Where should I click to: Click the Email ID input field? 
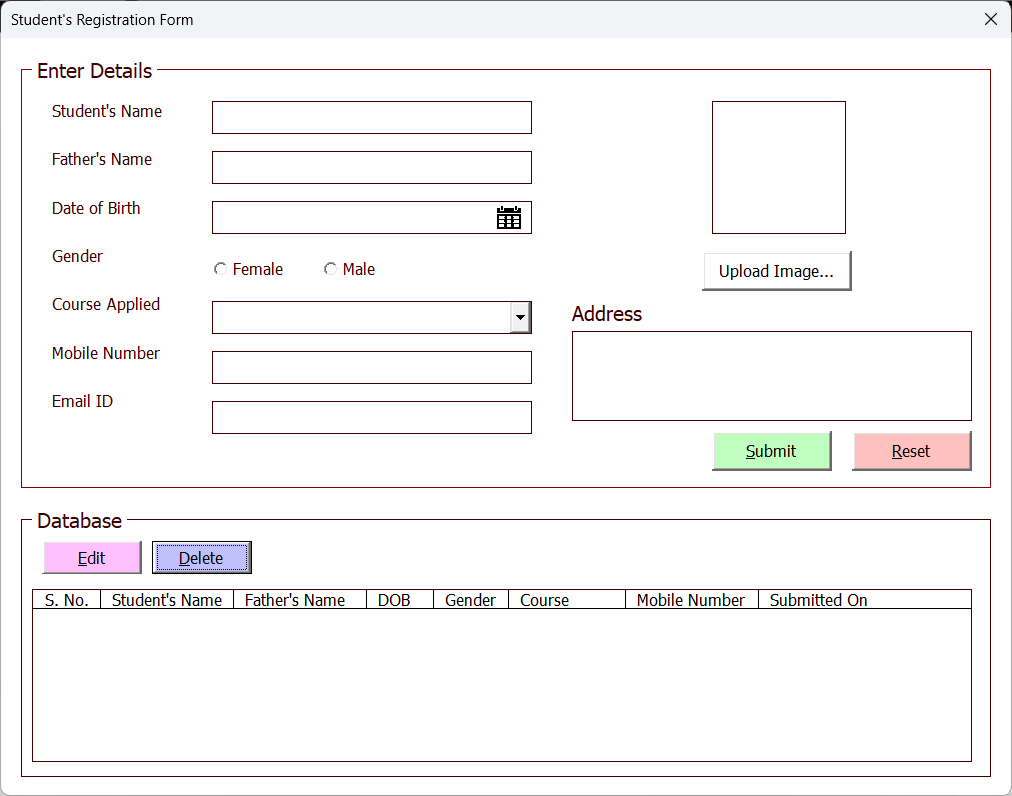pos(372,418)
